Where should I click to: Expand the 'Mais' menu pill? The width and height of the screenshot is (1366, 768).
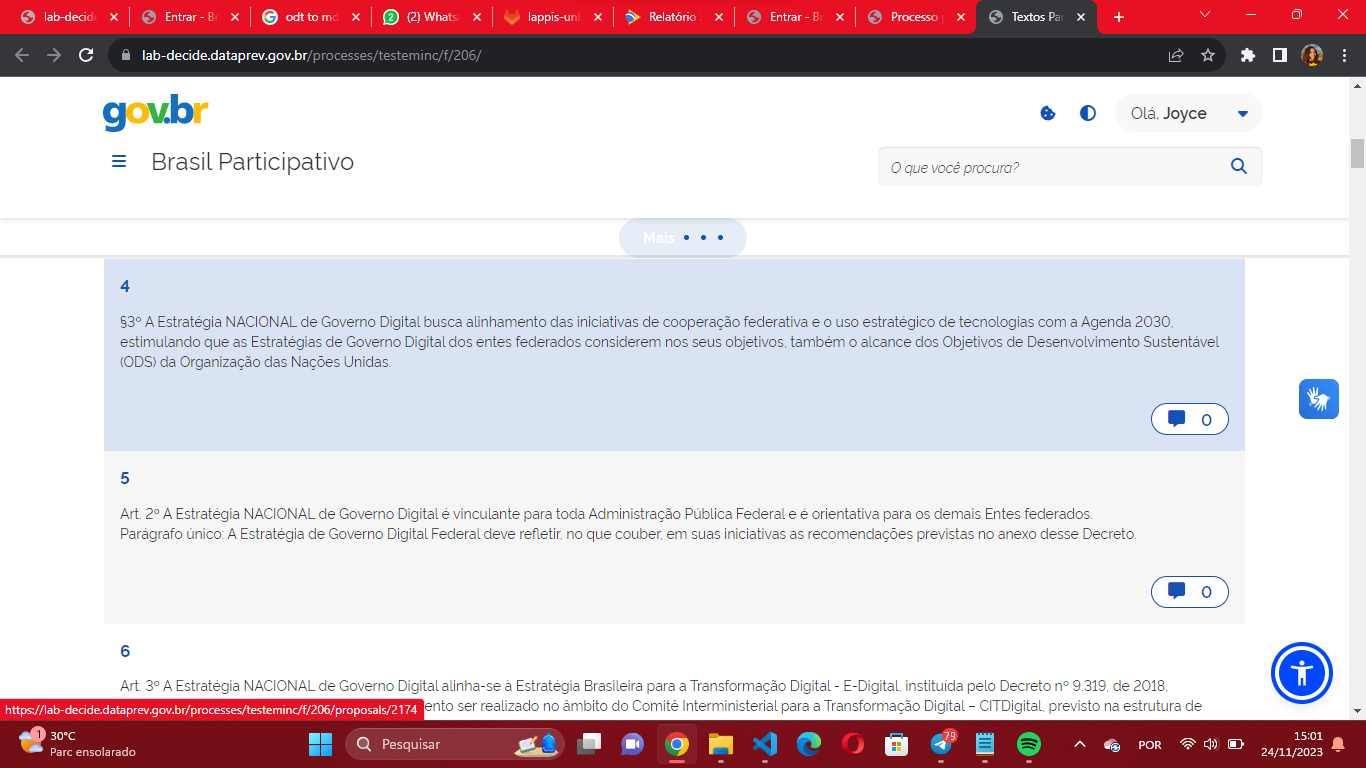(x=683, y=238)
